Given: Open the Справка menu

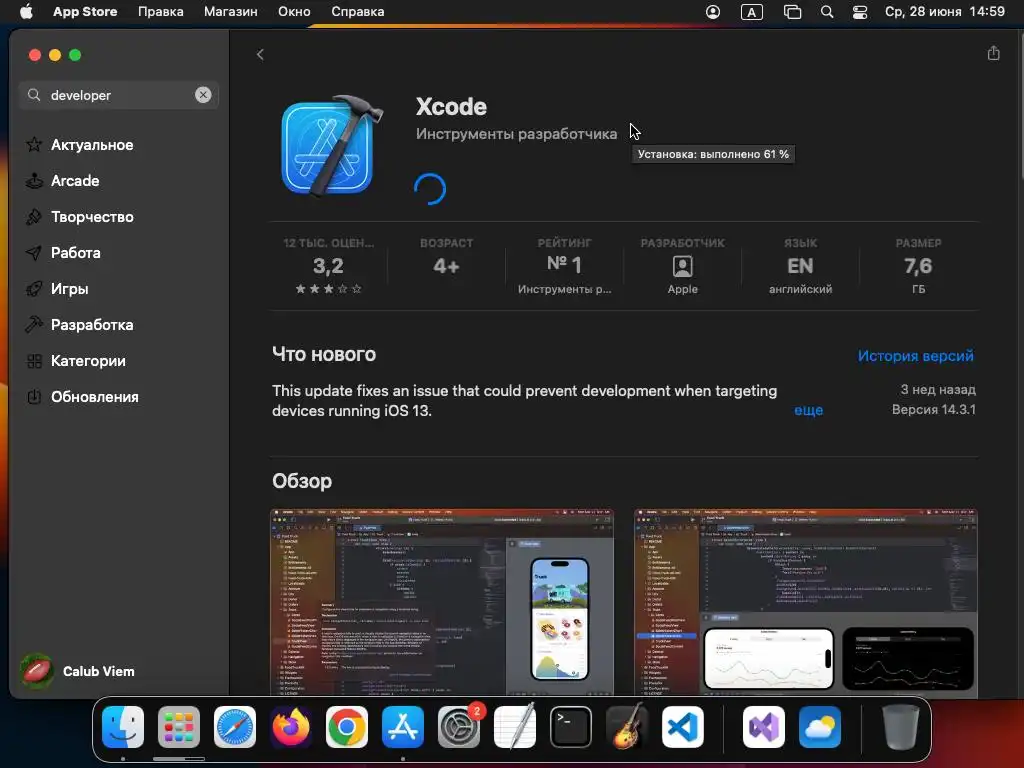Looking at the screenshot, I should click(x=357, y=12).
